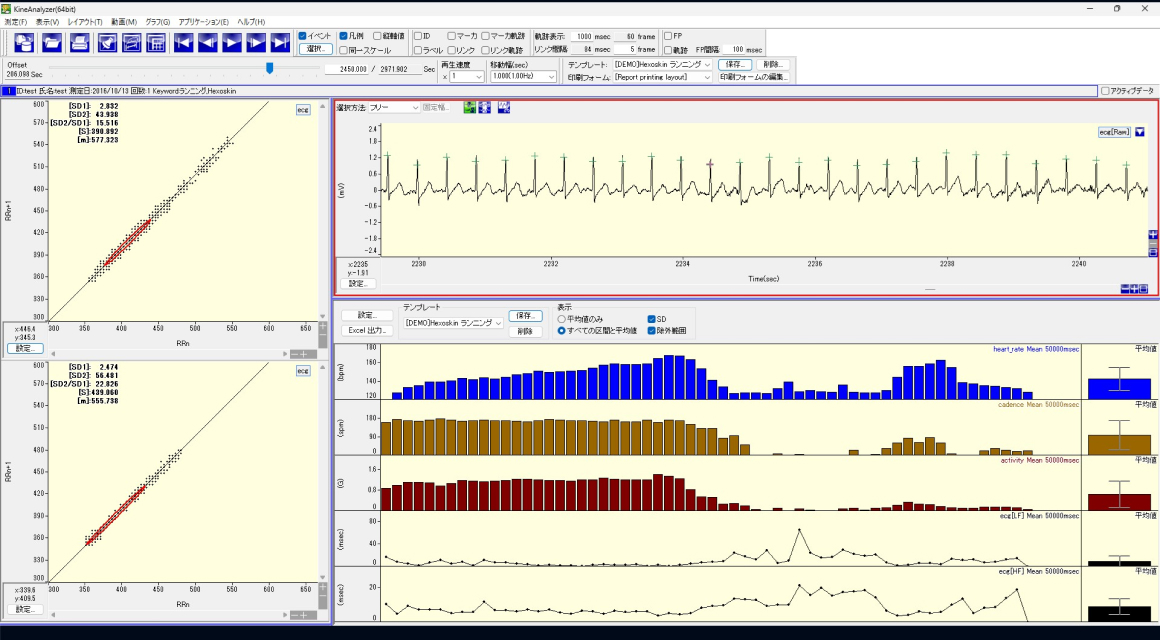Reset ECG time axis zoom square button
This screenshot has height=640, width=1160.
coord(1143,289)
